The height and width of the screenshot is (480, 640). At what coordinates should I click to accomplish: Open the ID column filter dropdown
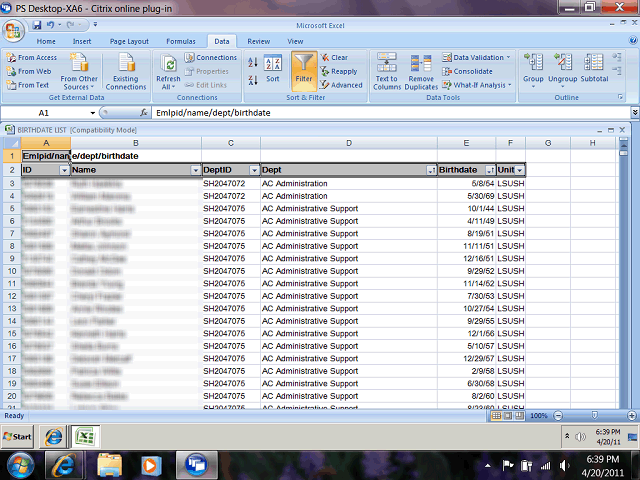(x=64, y=170)
